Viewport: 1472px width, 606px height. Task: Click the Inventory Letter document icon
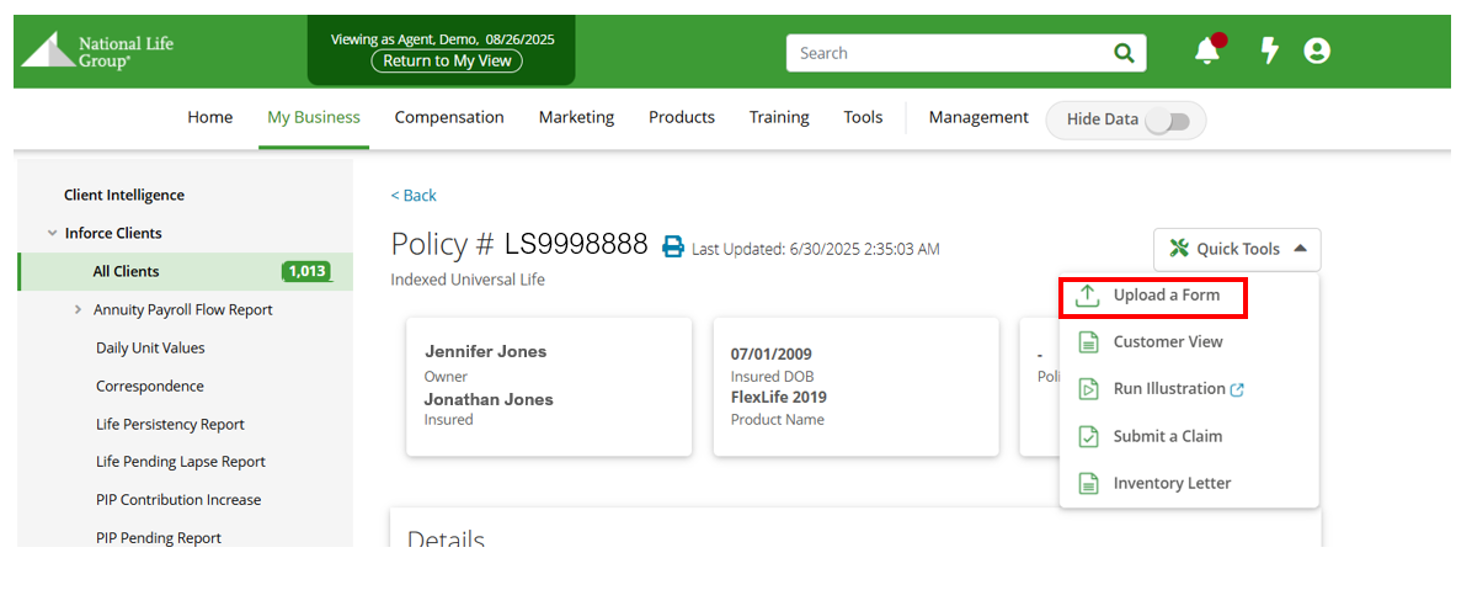[1088, 484]
